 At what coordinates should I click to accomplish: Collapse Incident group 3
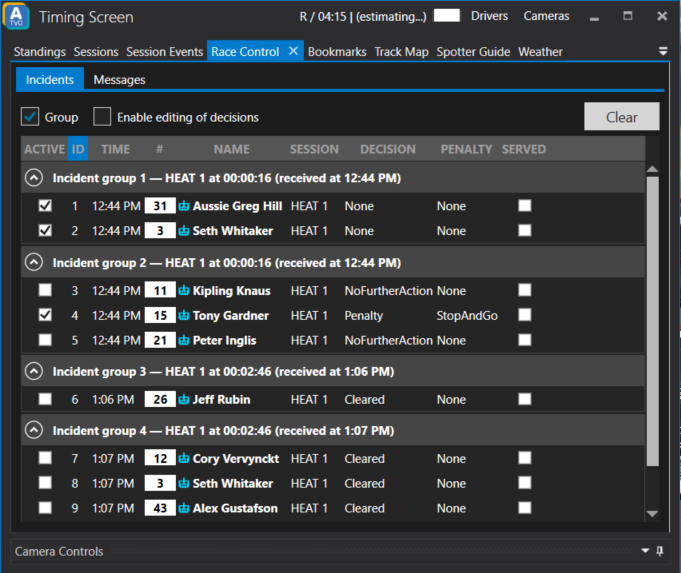pos(34,371)
